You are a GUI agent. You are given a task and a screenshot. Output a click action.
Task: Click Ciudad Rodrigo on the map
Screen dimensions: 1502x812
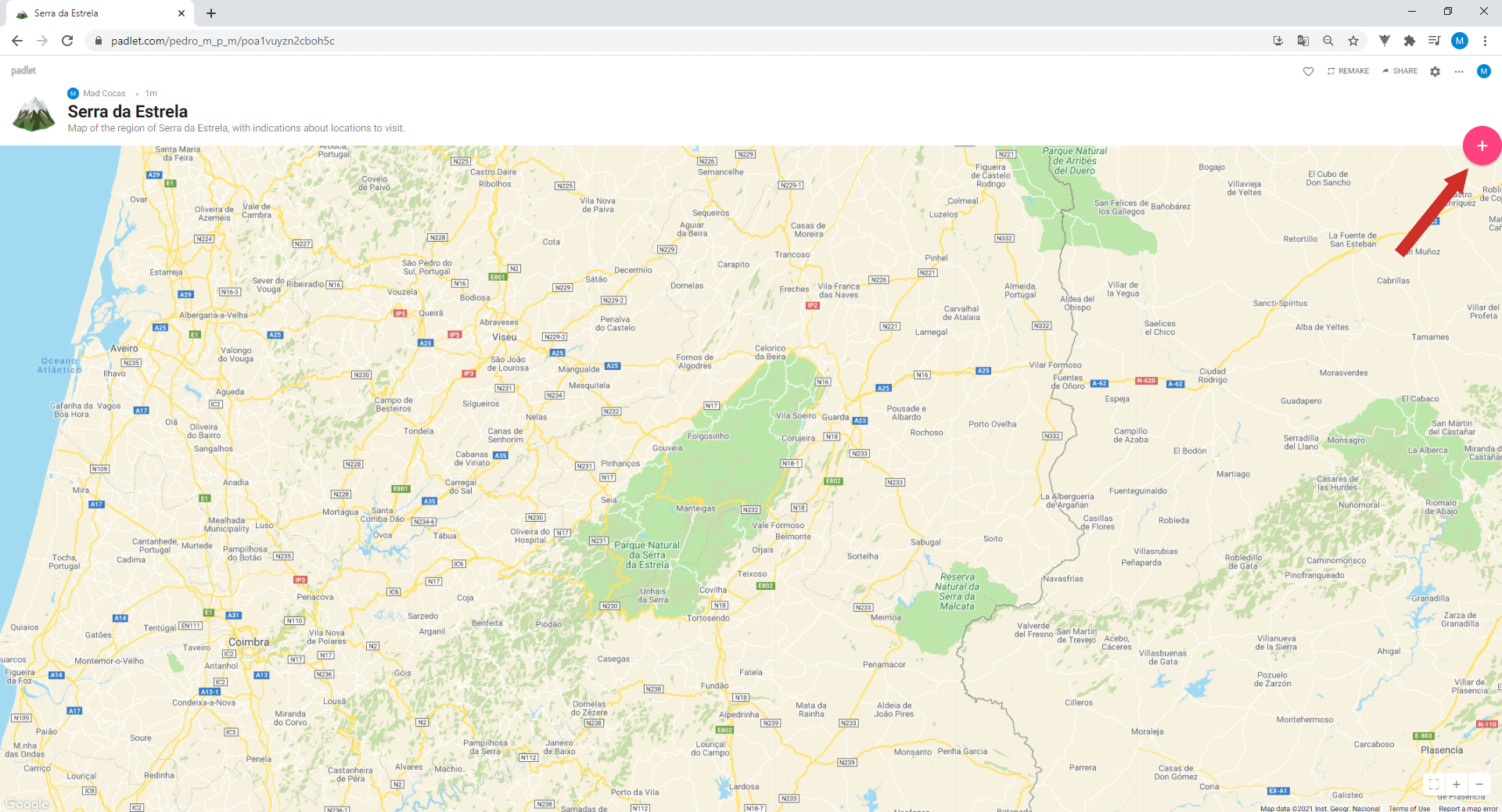pyautogui.click(x=1213, y=375)
